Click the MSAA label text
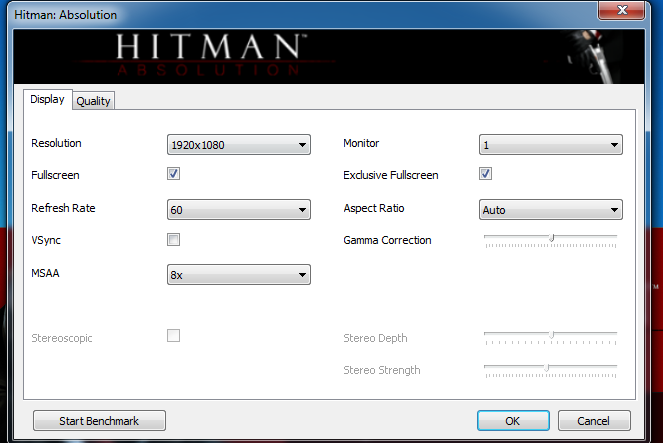 pos(45,273)
